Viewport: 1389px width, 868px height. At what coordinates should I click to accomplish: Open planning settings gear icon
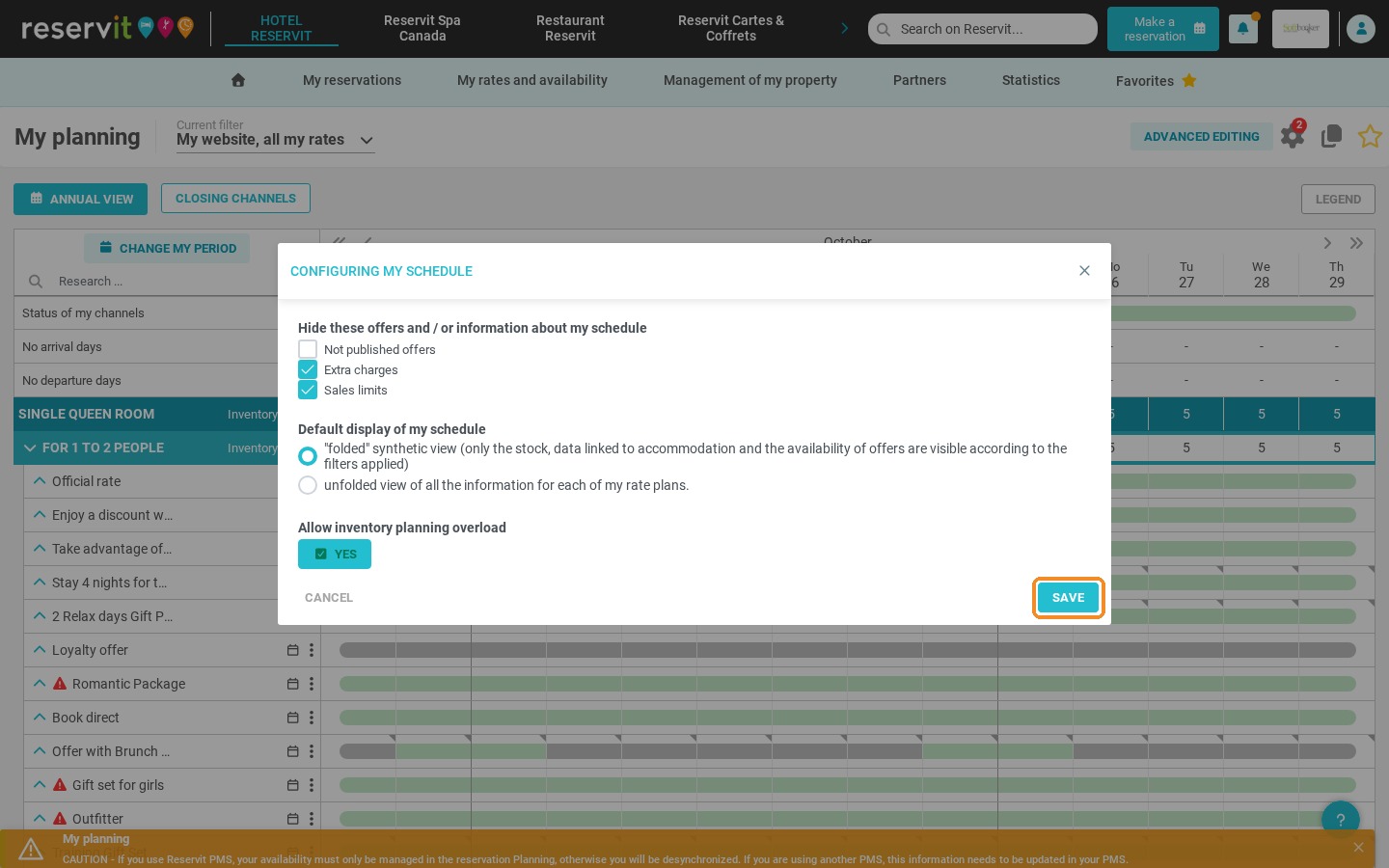click(x=1293, y=136)
